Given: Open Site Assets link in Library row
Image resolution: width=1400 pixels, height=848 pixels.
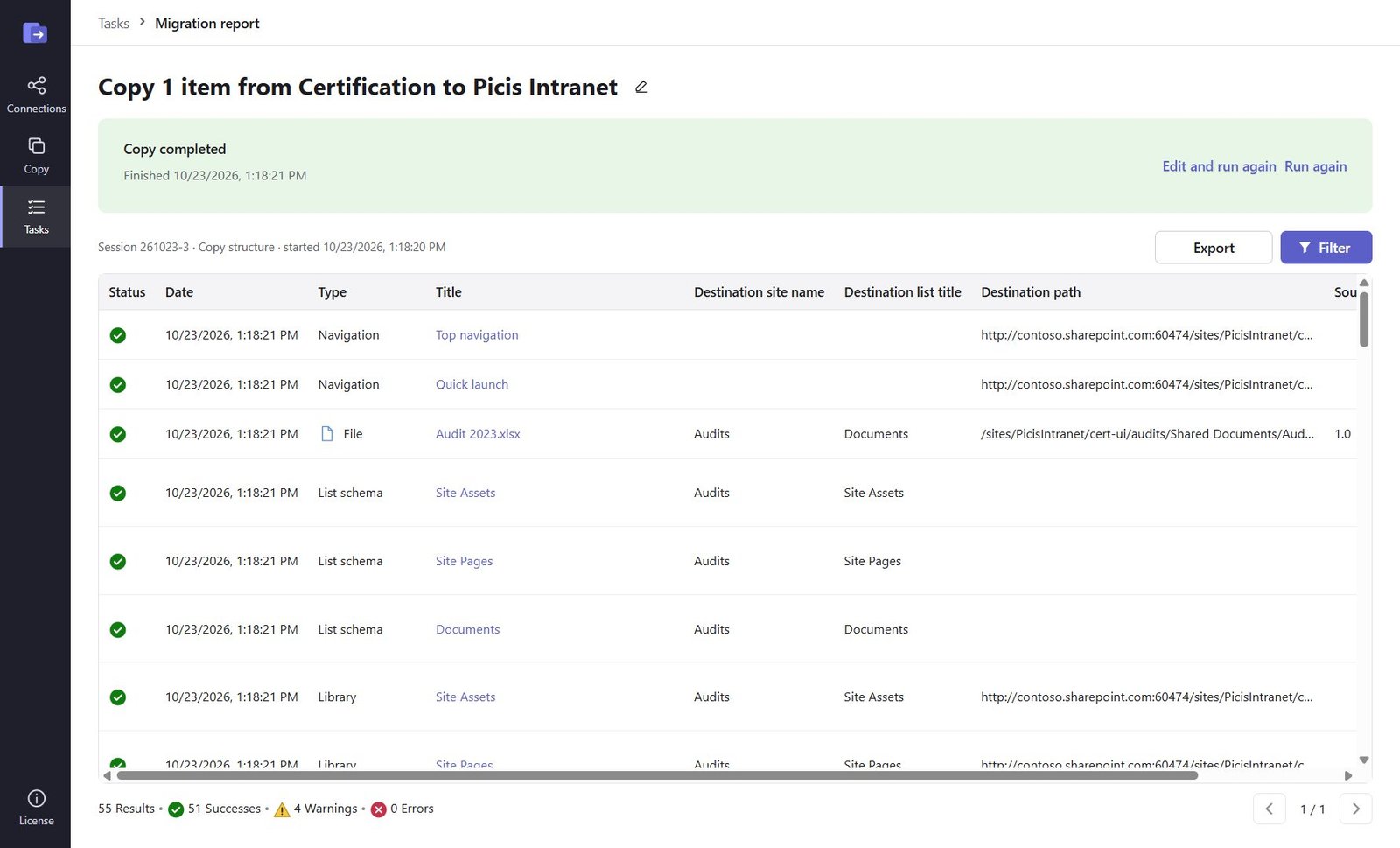Looking at the screenshot, I should coord(465,697).
